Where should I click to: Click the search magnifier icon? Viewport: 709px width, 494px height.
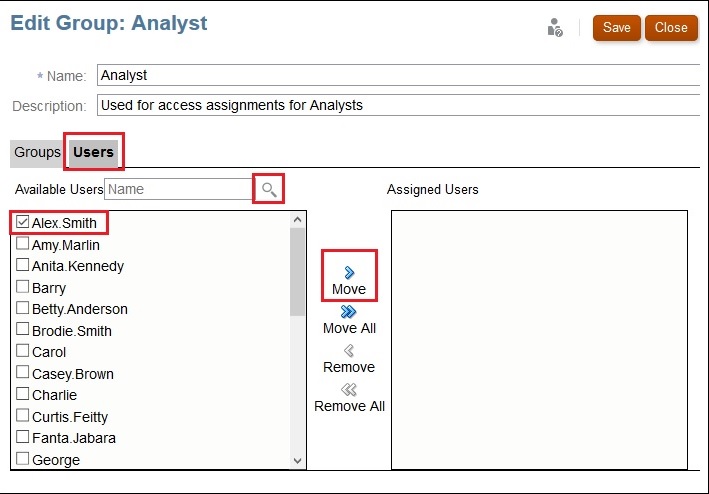tap(269, 189)
